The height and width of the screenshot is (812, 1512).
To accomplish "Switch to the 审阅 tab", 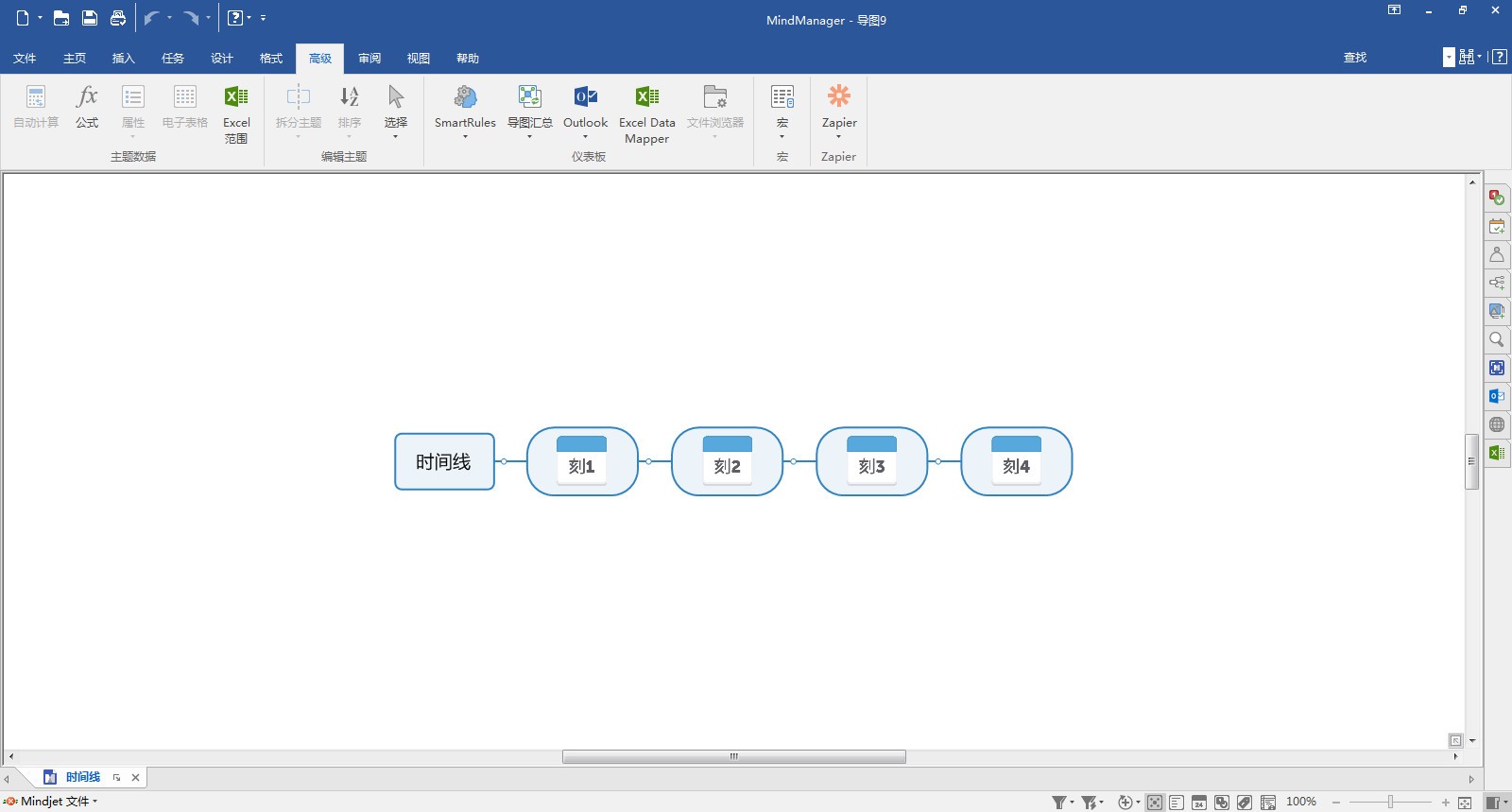I will tap(369, 58).
